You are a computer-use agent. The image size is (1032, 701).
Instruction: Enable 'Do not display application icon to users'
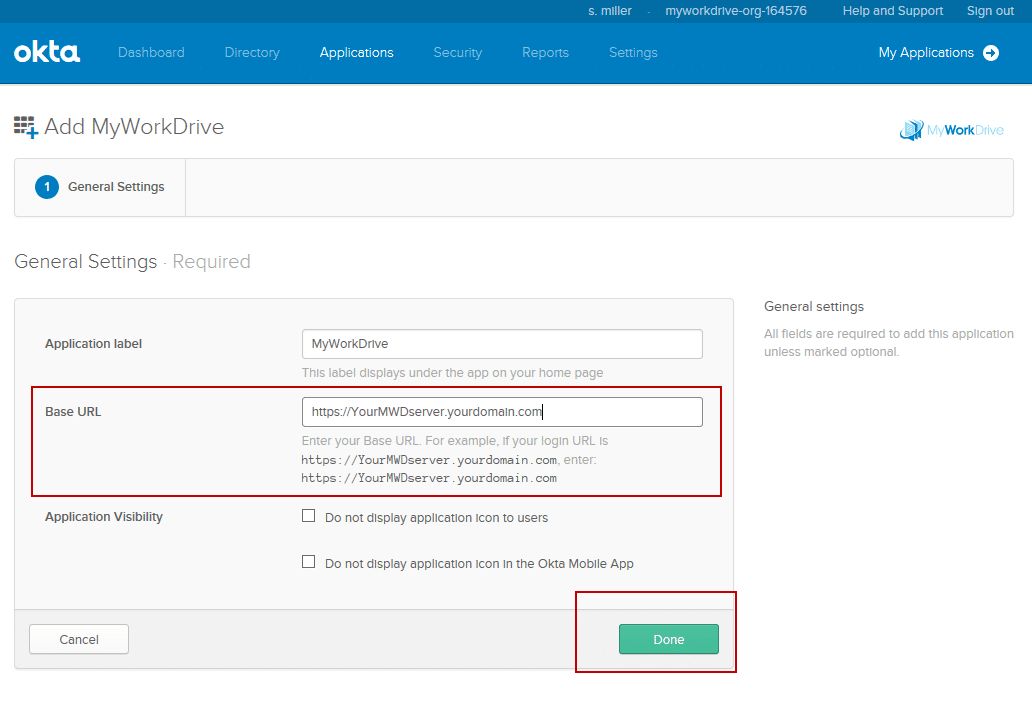tap(309, 517)
